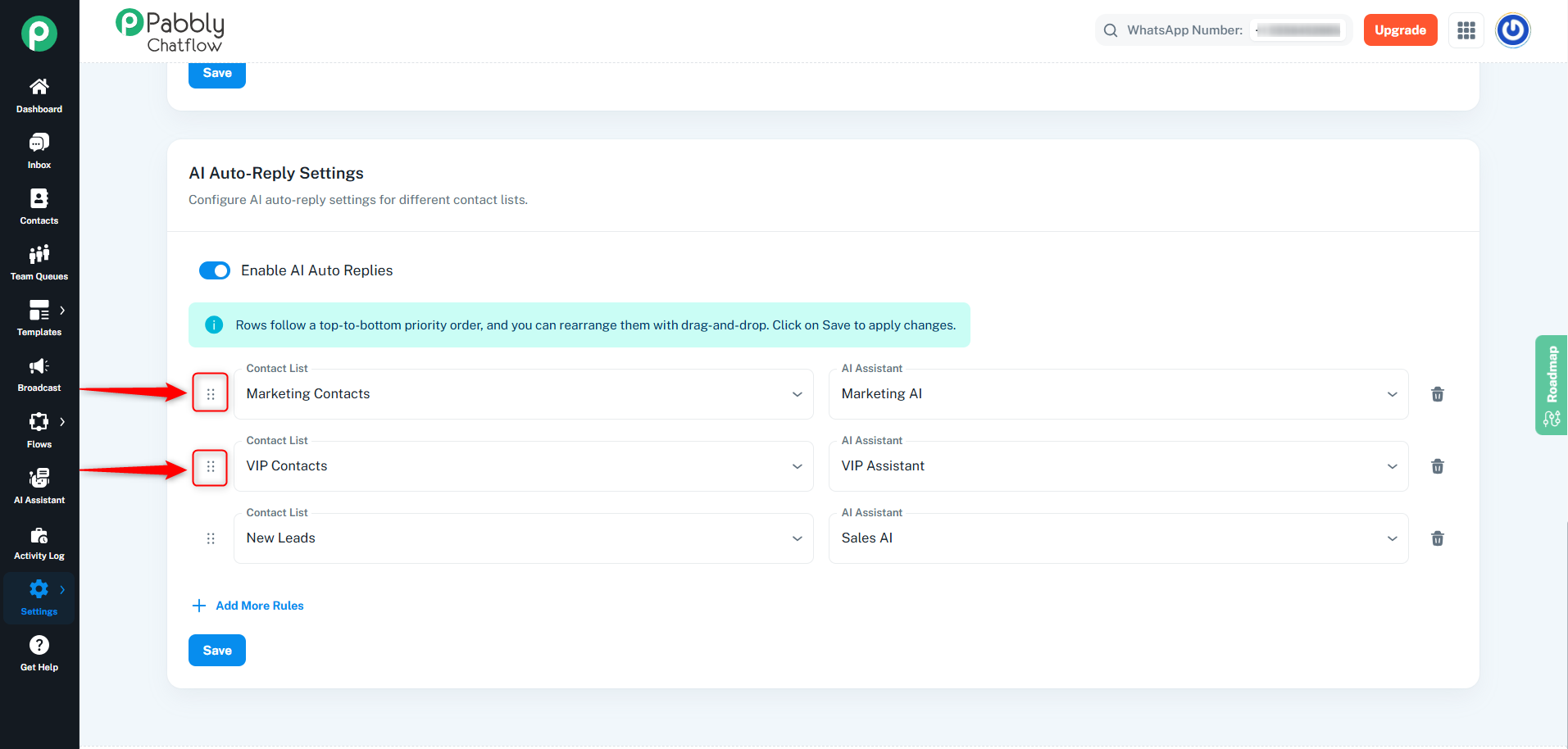
Task: Grab drag handle for New Leads row
Action: (211, 538)
